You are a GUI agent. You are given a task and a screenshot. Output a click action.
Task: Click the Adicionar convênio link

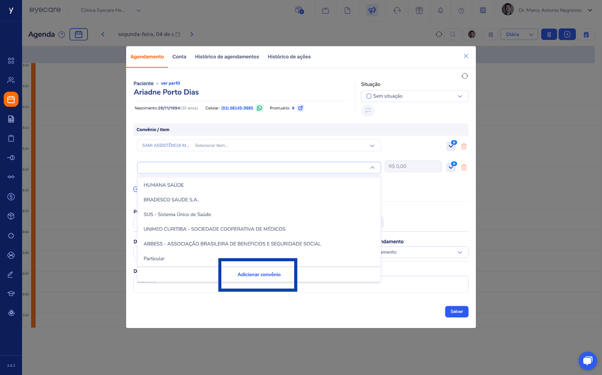coord(259,274)
